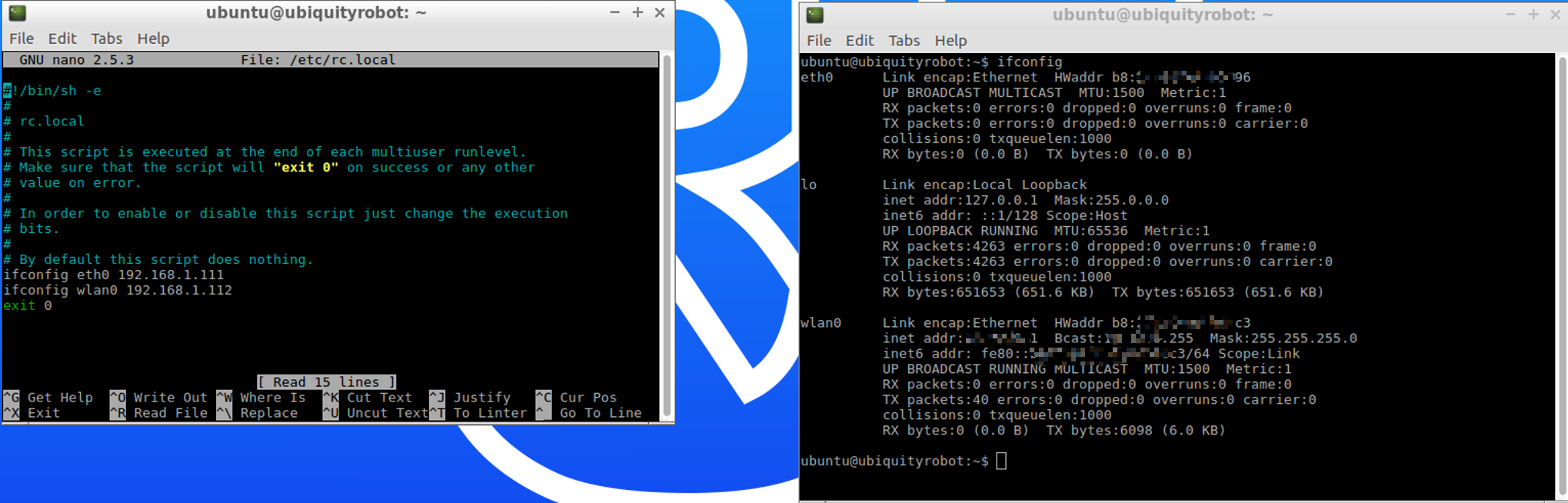The height and width of the screenshot is (503, 1568).
Task: Click 'TX bytes:6098 (6.0 KB)' text
Action: (1136, 431)
